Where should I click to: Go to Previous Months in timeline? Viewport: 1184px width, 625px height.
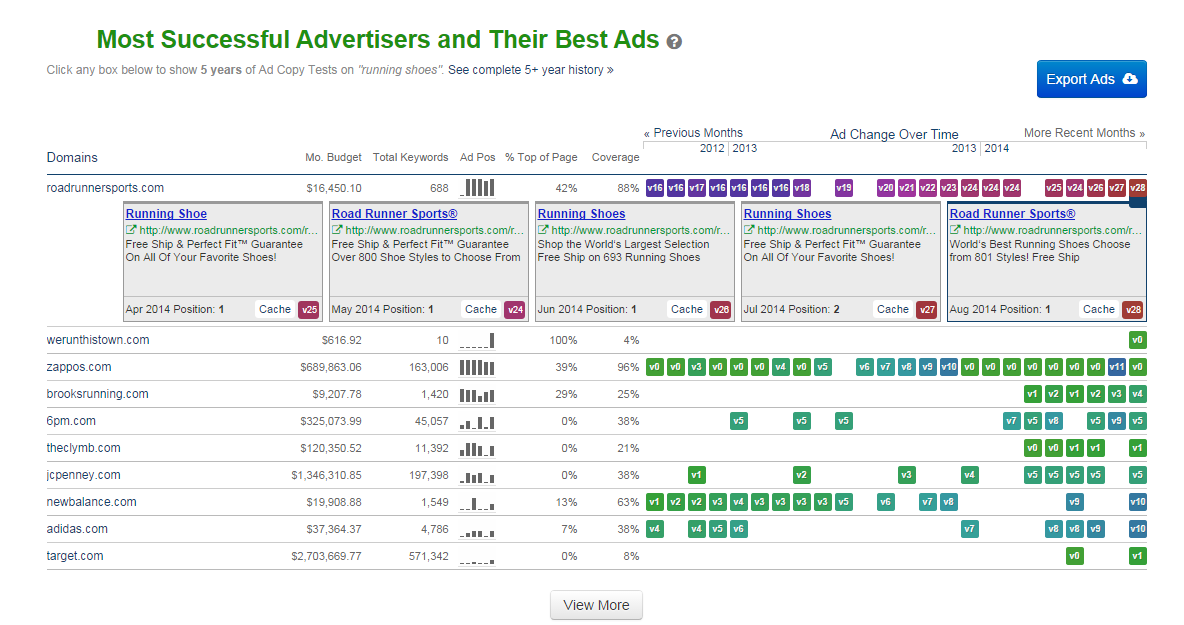(693, 133)
